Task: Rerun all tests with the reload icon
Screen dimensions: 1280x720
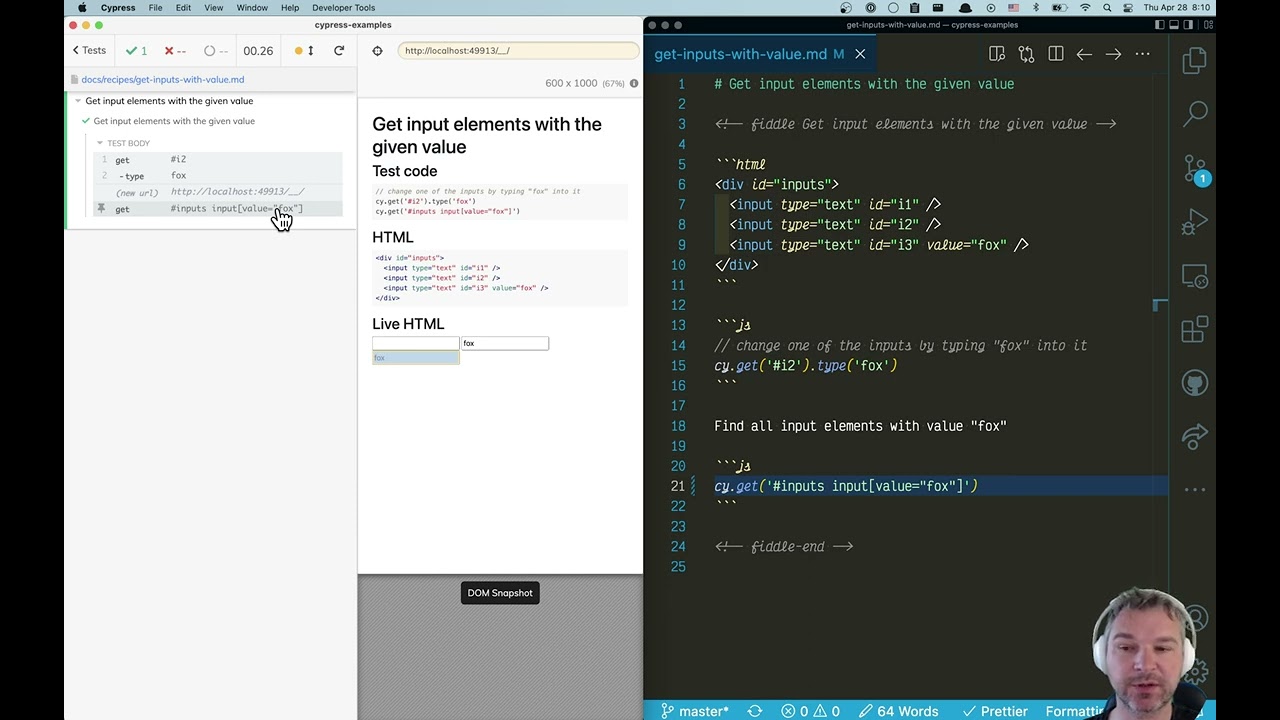Action: pos(339,50)
